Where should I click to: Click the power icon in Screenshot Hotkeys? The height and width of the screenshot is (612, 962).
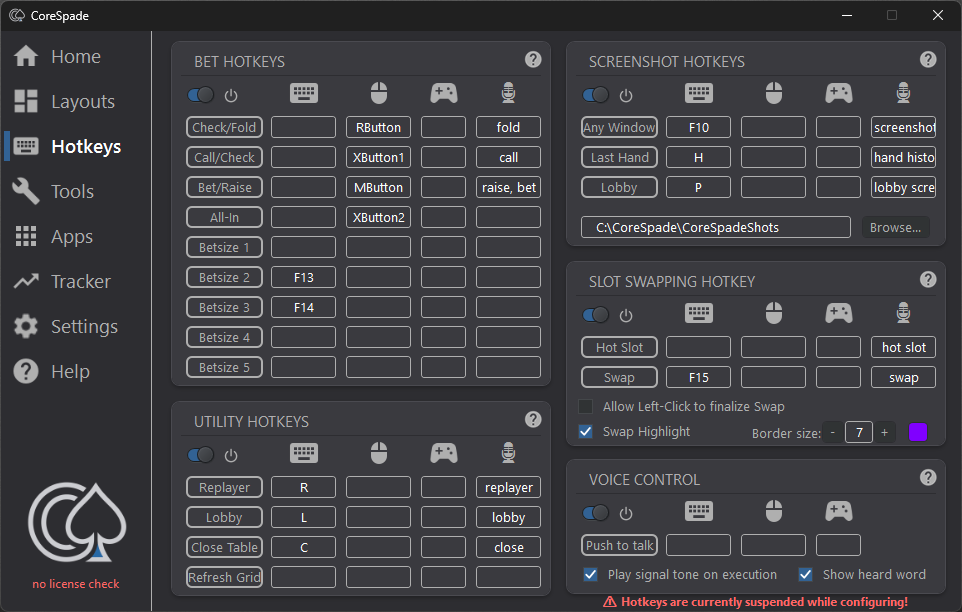tap(626, 96)
